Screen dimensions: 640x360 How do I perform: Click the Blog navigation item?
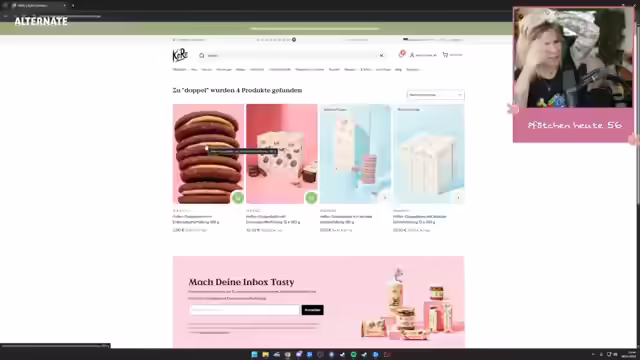tap(398, 69)
